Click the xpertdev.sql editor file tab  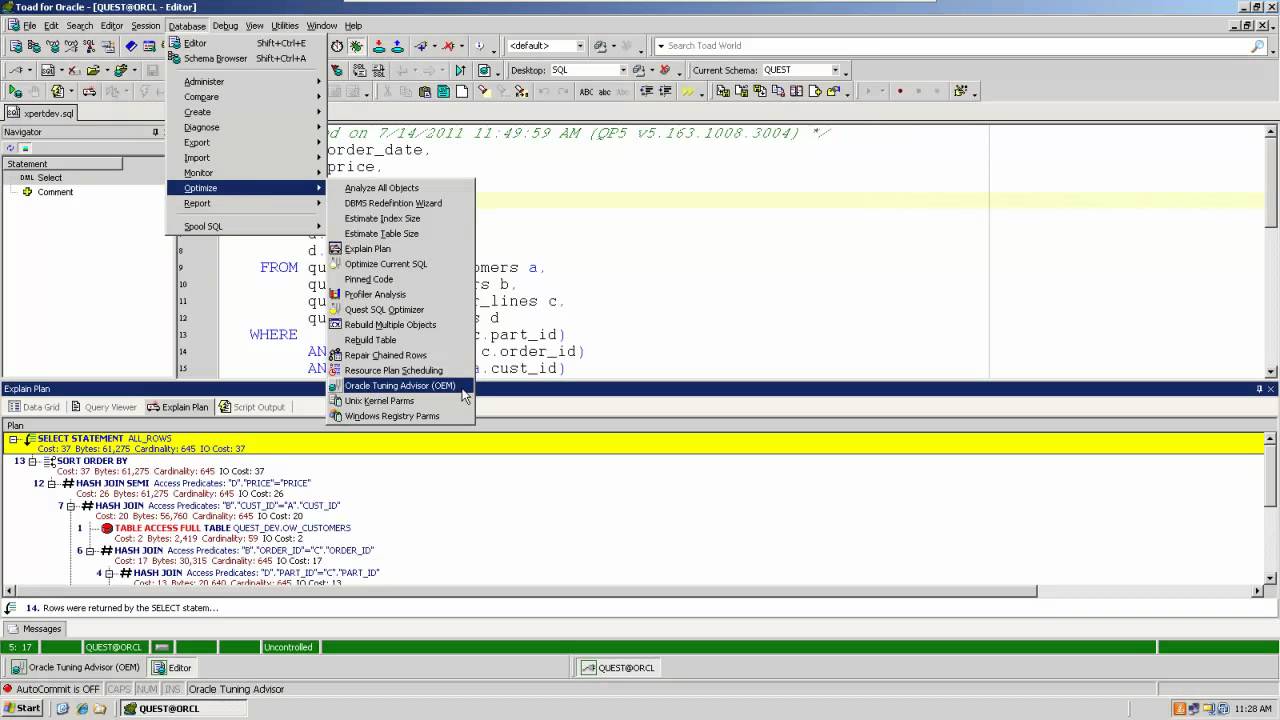coord(41,113)
